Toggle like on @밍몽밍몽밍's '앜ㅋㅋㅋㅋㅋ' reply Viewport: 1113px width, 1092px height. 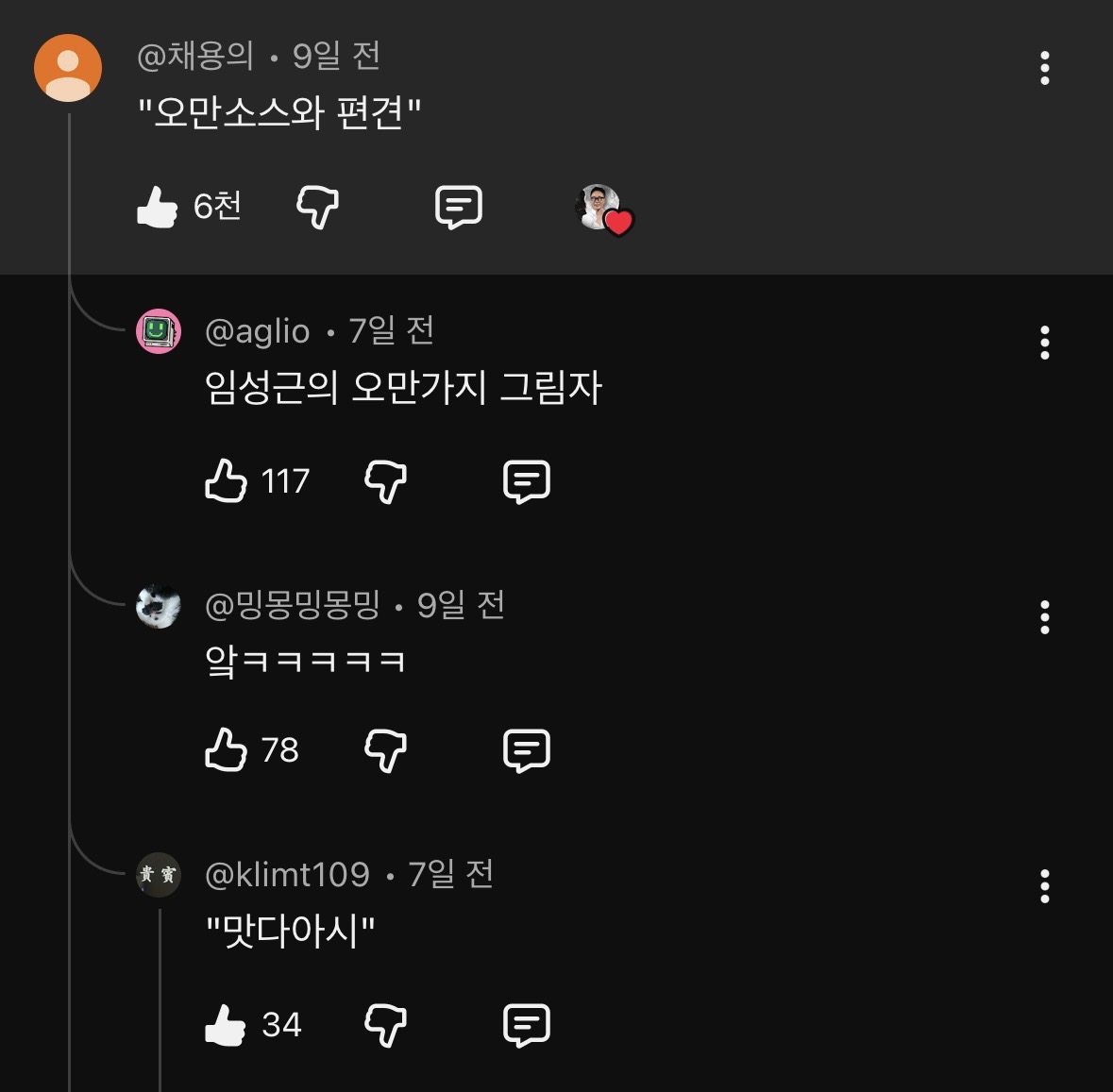click(227, 750)
